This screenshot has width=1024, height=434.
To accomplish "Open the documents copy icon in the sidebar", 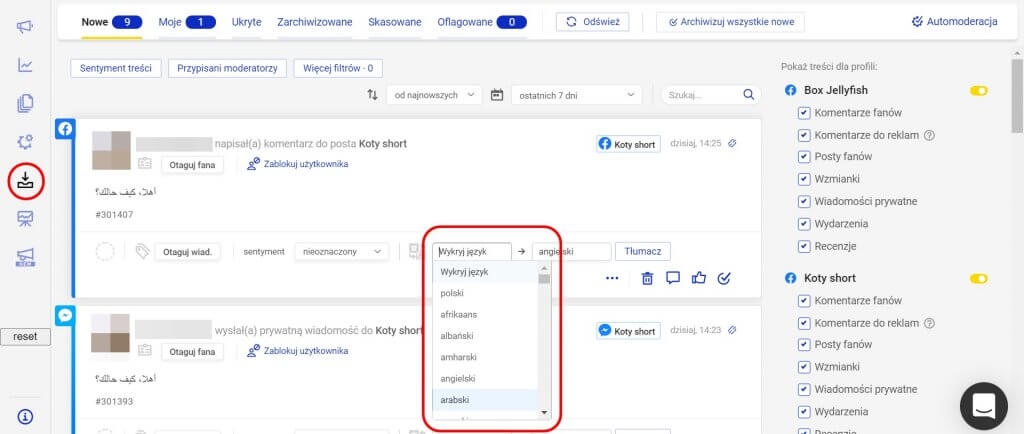I will (x=25, y=103).
